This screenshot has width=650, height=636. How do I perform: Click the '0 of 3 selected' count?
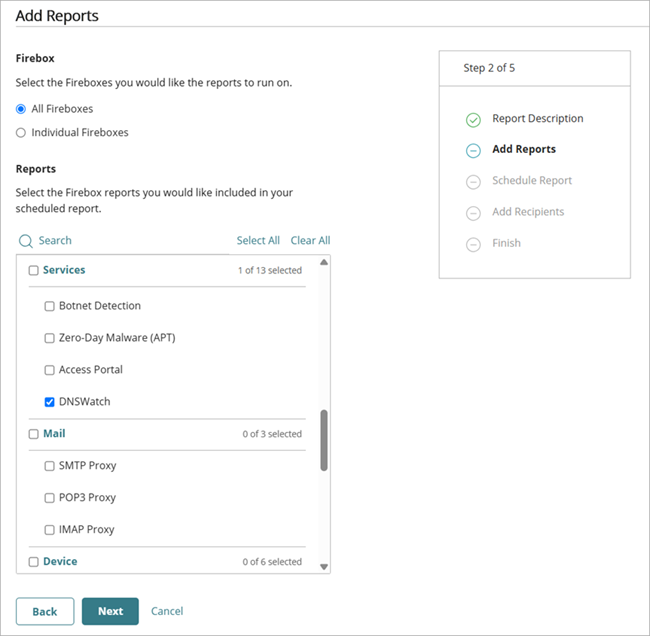(272, 434)
